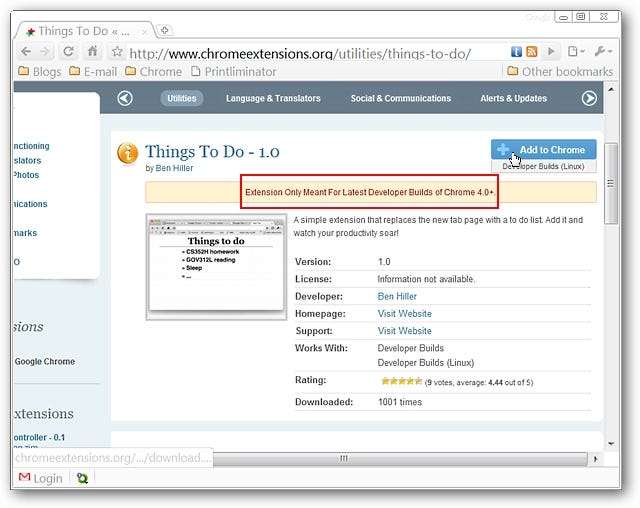Click author Ben Hiller under the title
Image resolution: width=640 pixels, height=508 pixels.
pyautogui.click(x=174, y=168)
